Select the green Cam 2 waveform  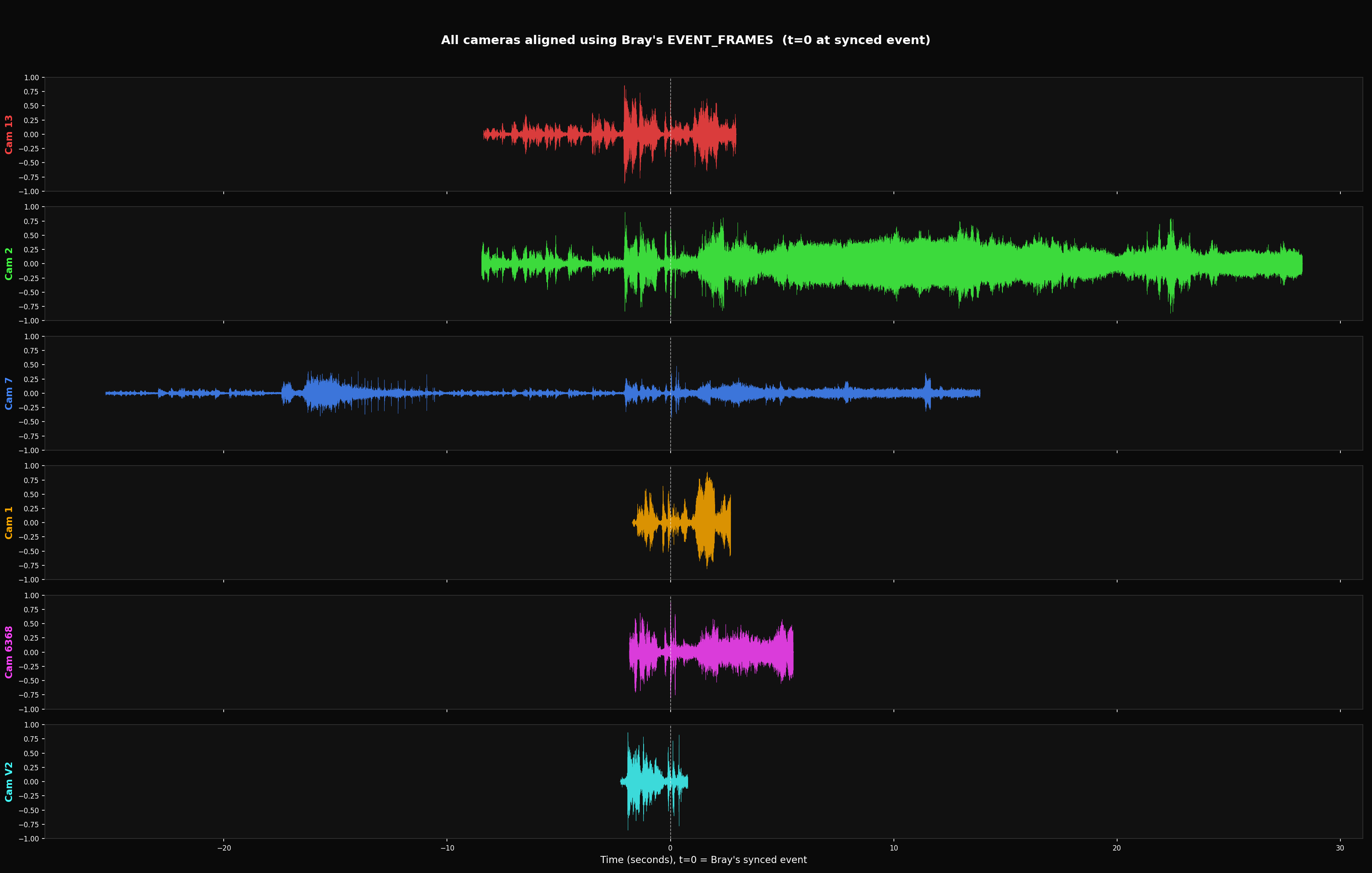point(855,263)
